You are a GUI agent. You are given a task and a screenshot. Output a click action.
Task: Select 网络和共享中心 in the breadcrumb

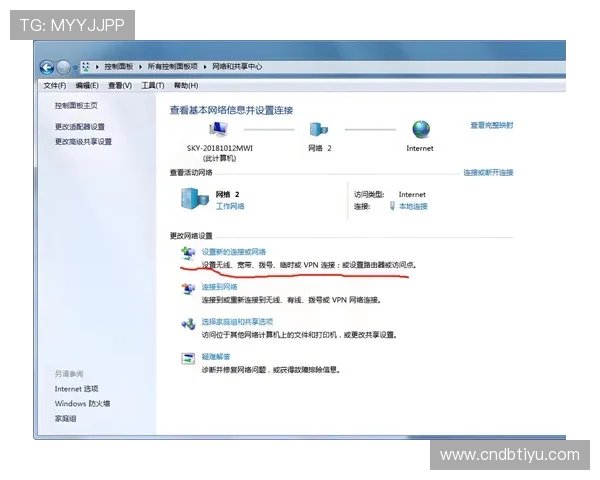click(237, 67)
